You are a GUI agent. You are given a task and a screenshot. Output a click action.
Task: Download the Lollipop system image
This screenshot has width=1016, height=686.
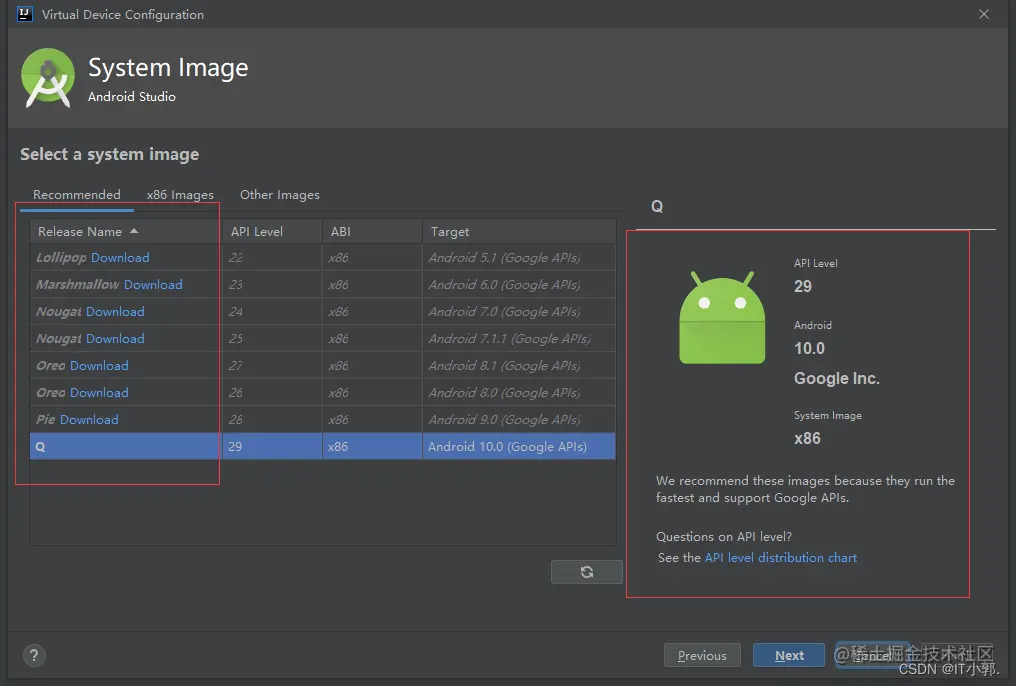coord(120,258)
